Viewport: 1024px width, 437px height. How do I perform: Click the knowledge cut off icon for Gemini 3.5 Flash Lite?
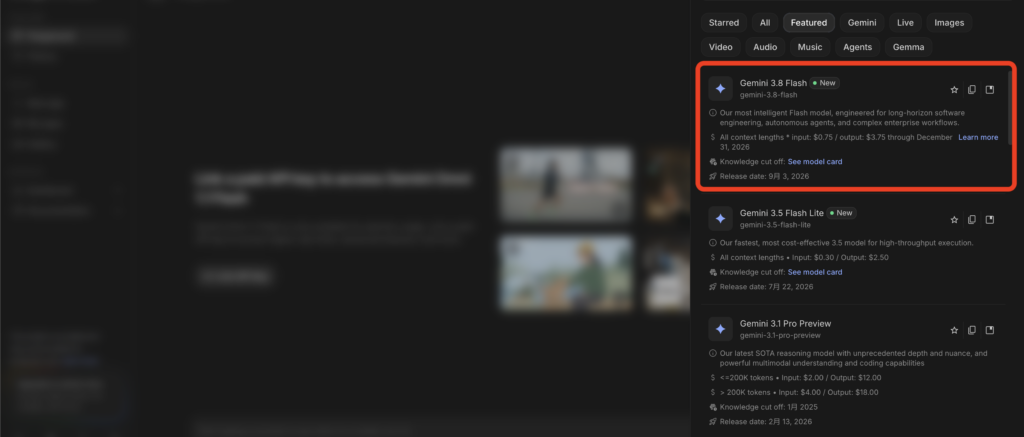coord(712,272)
